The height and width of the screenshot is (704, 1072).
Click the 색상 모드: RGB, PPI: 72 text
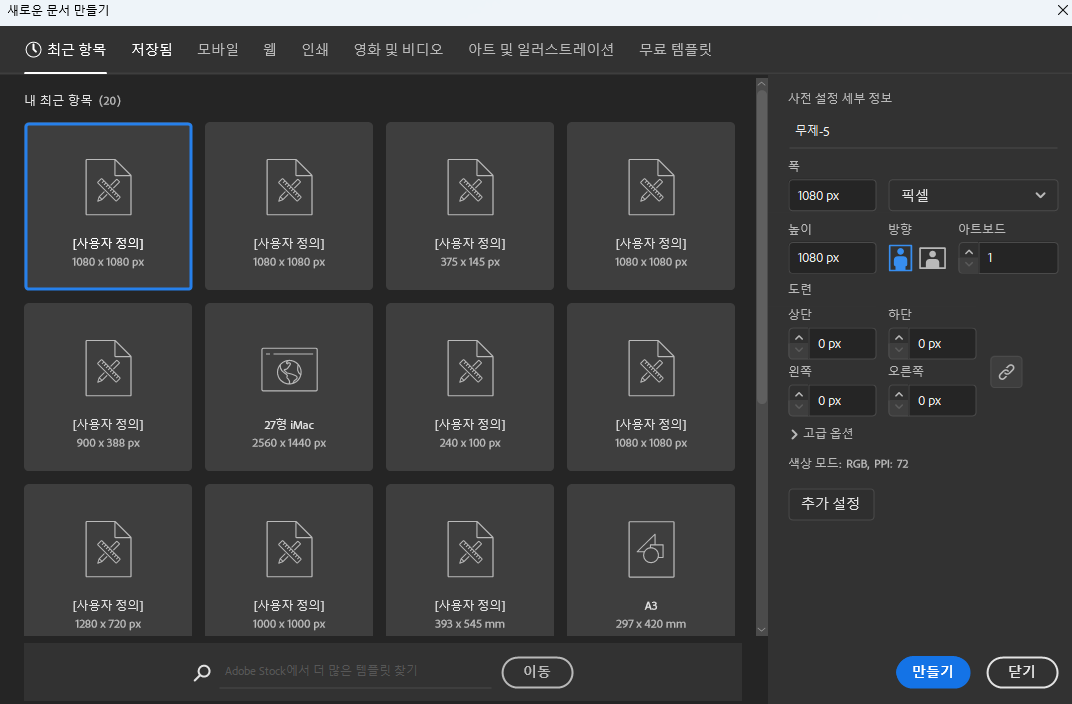[x=848, y=463]
